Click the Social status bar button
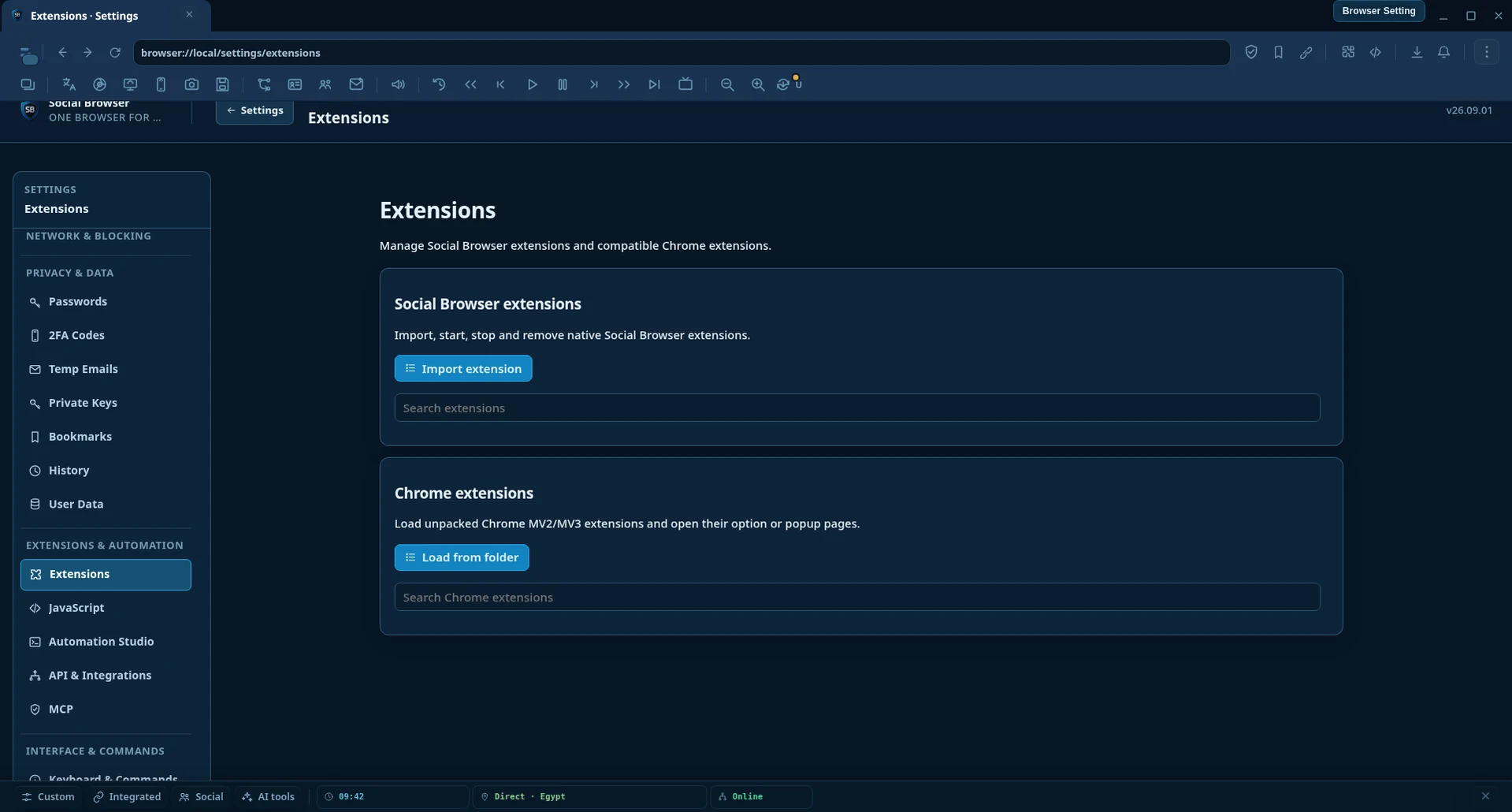The width and height of the screenshot is (1512, 812). 201,797
